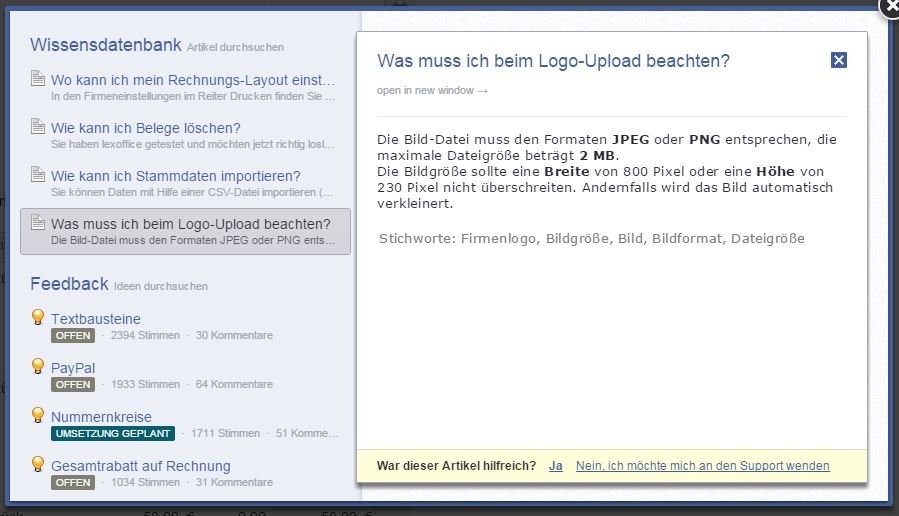Screen dimensions: 899x516
Task: Open the Textbausteine feedback idea
Action: pyautogui.click(x=96, y=319)
